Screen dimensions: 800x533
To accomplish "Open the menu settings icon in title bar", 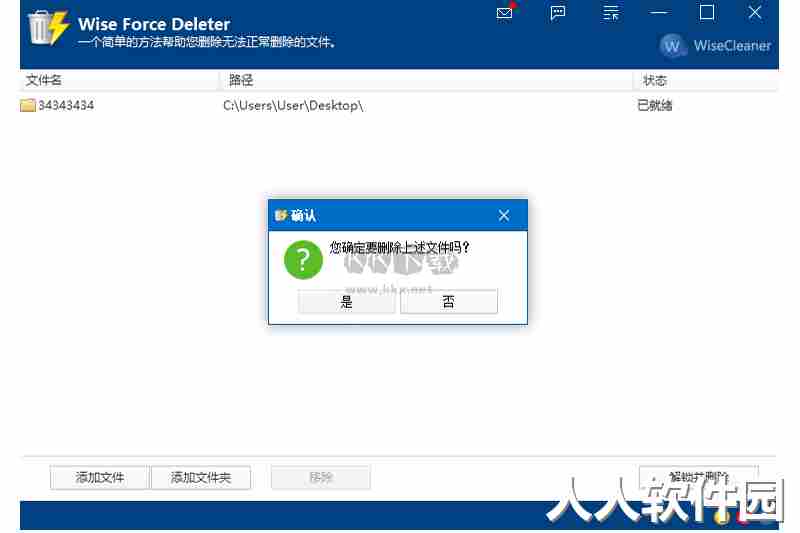I will click(610, 13).
